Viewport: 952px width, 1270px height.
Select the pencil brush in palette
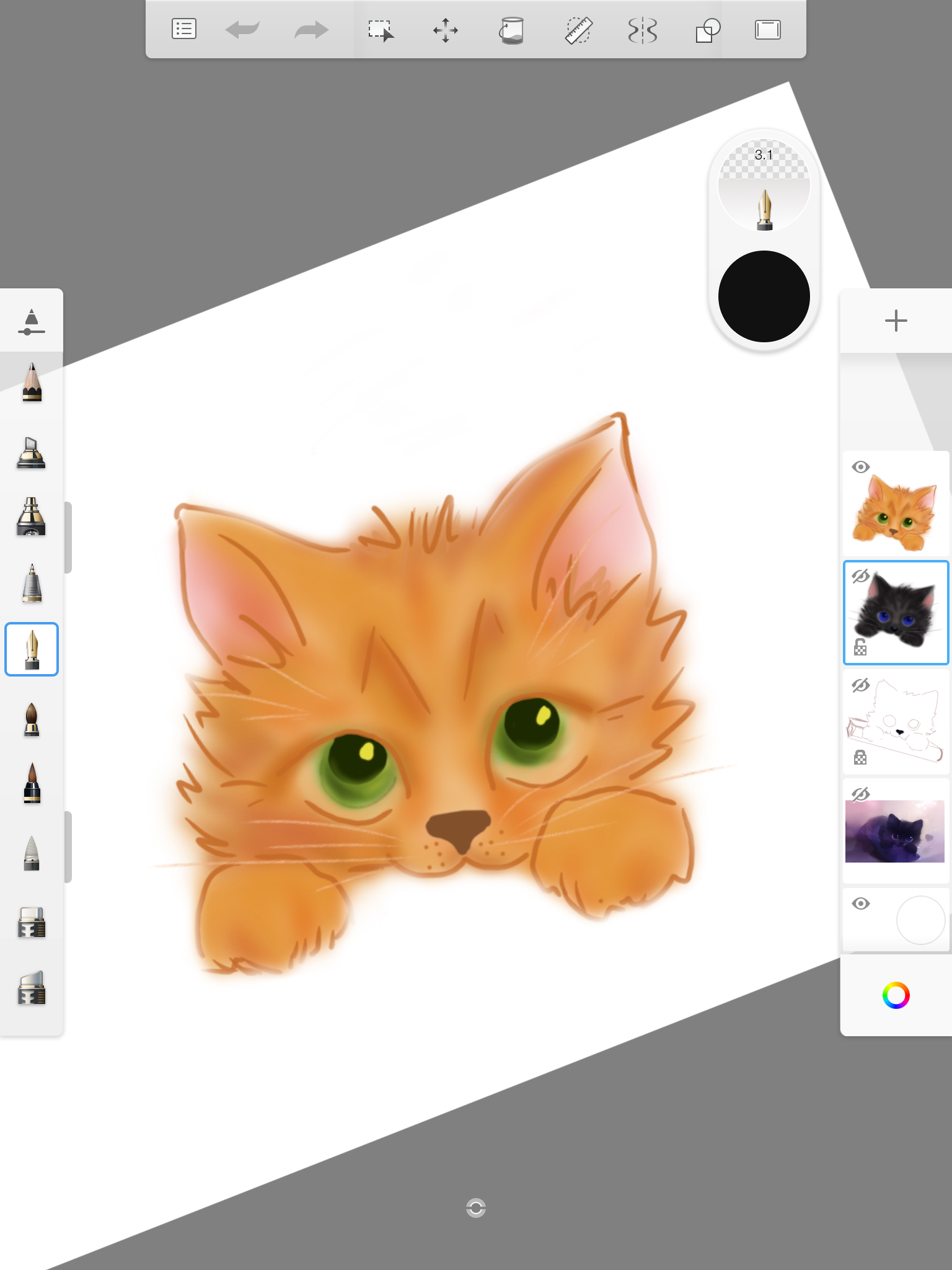coord(32,383)
